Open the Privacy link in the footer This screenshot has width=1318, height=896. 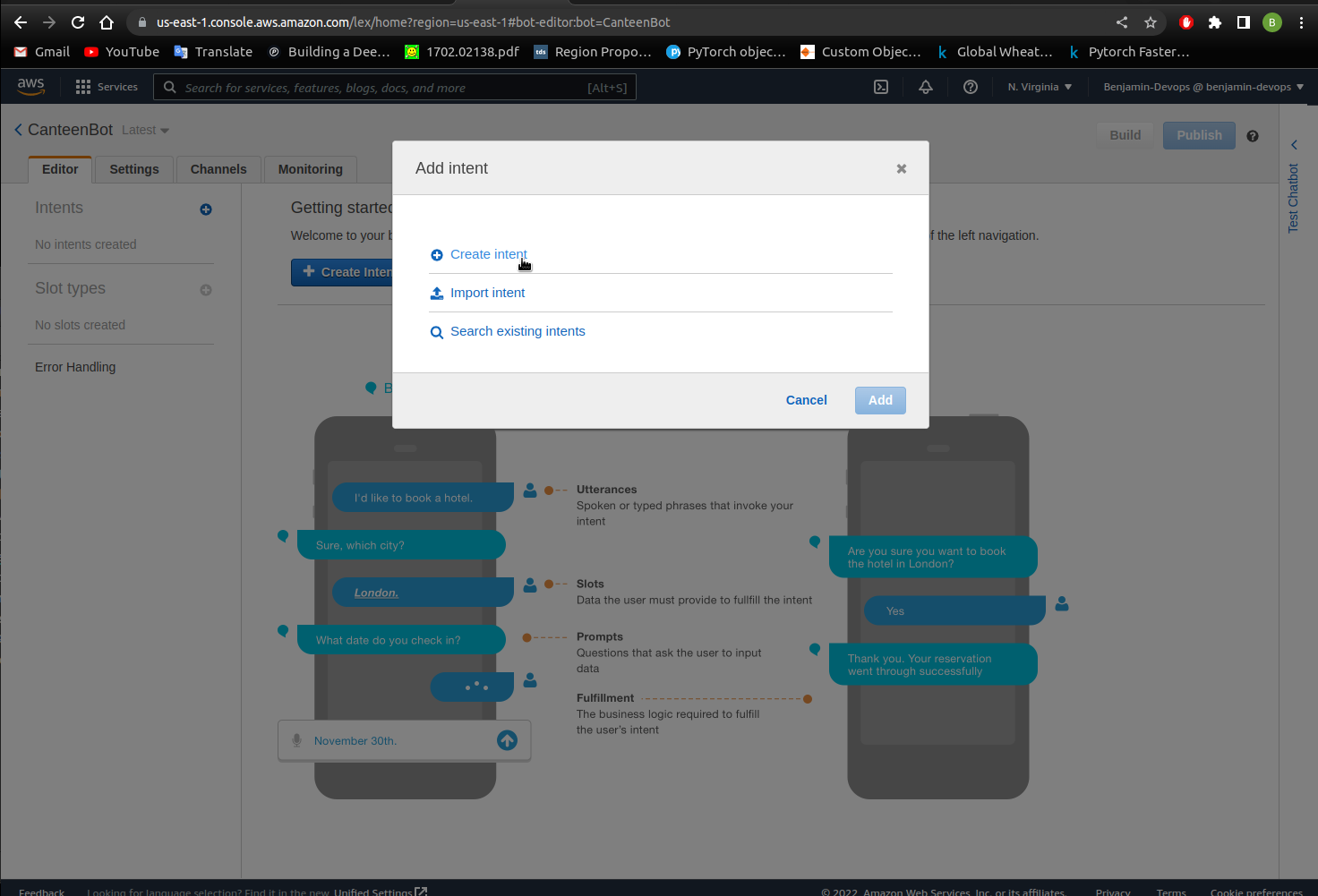[x=1113, y=892]
